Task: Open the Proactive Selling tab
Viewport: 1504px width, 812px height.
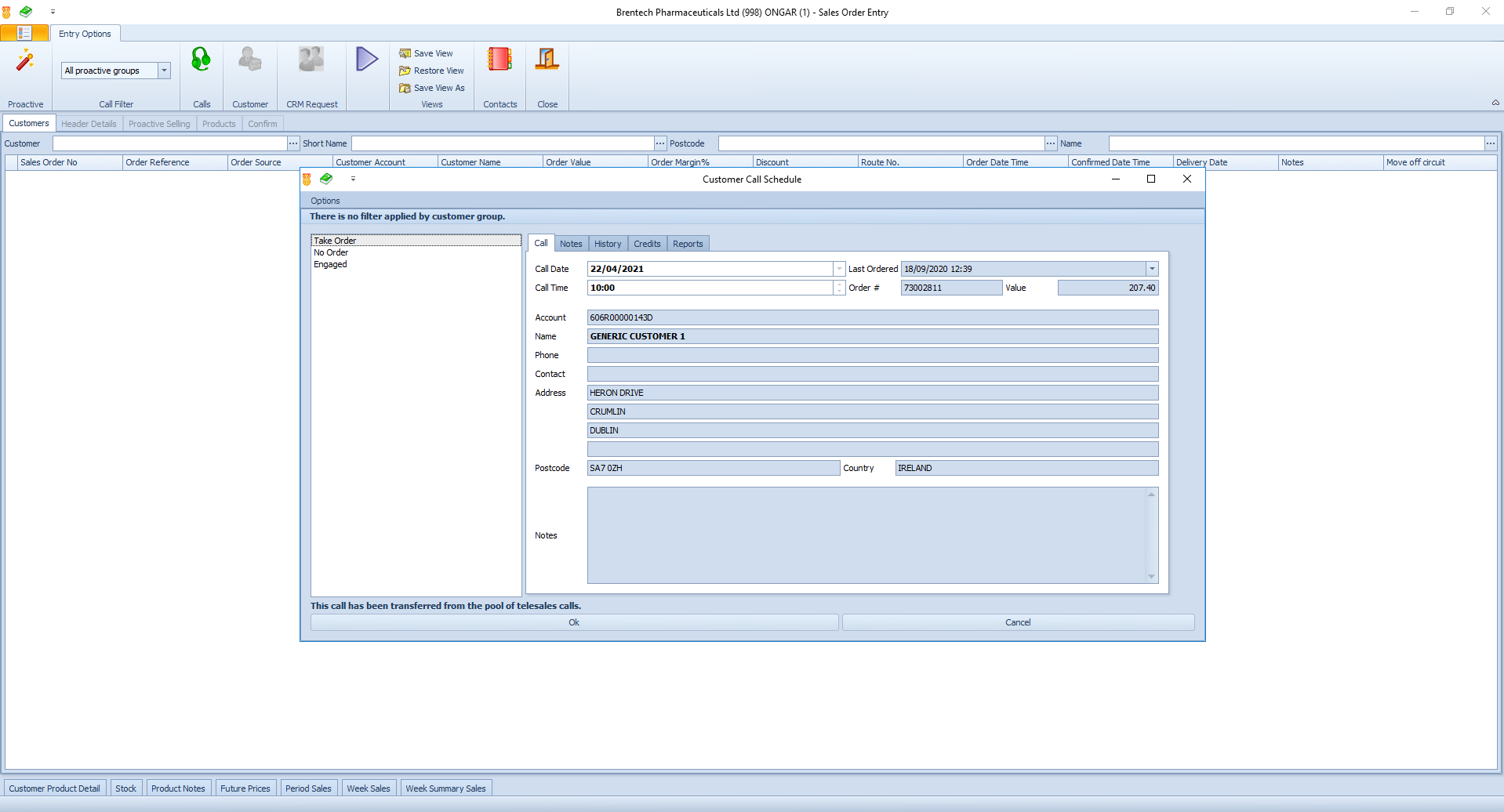Action: coord(159,124)
